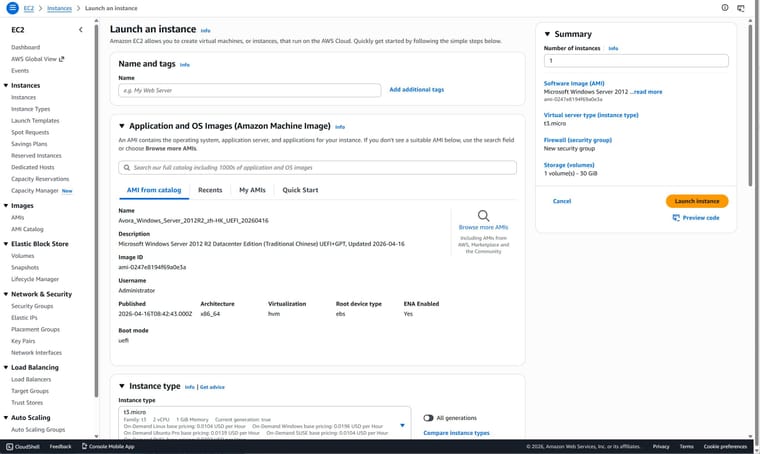Open external AWS Global View link
The width and height of the screenshot is (760, 454).
38,59
